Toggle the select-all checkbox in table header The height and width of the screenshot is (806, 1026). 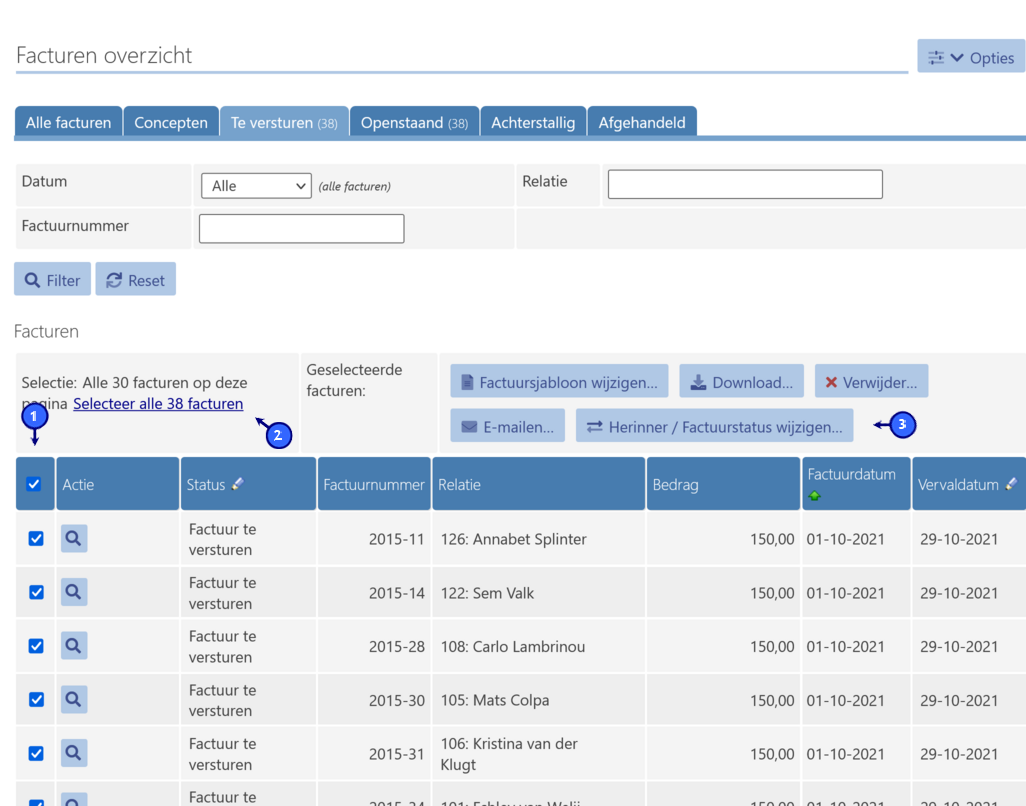[x=34, y=484]
